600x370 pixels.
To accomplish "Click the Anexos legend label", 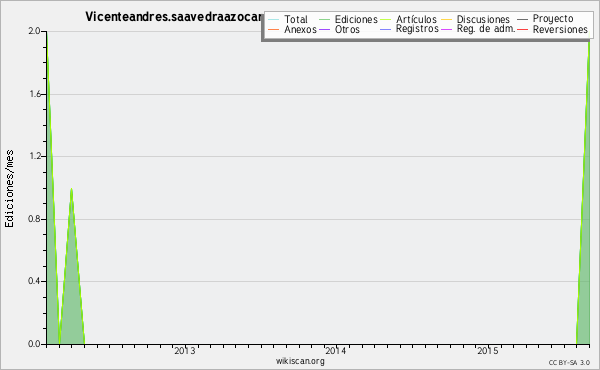I will (300, 29).
